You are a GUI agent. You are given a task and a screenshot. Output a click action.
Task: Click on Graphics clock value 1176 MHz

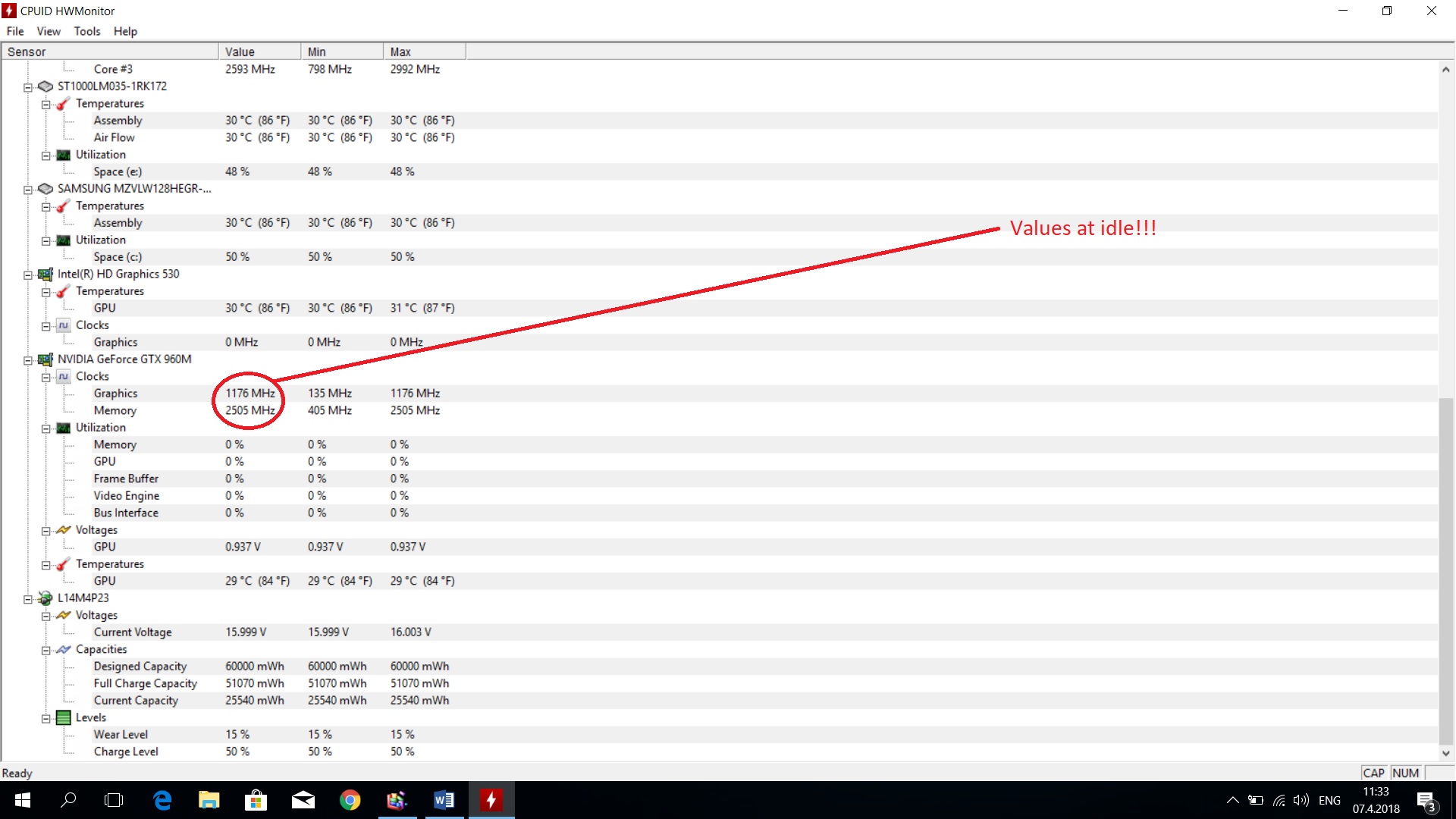point(249,392)
